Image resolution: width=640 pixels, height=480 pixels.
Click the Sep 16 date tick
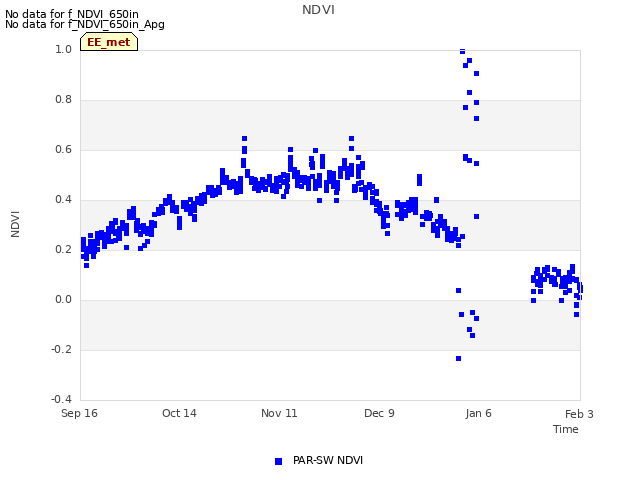pyautogui.click(x=79, y=413)
